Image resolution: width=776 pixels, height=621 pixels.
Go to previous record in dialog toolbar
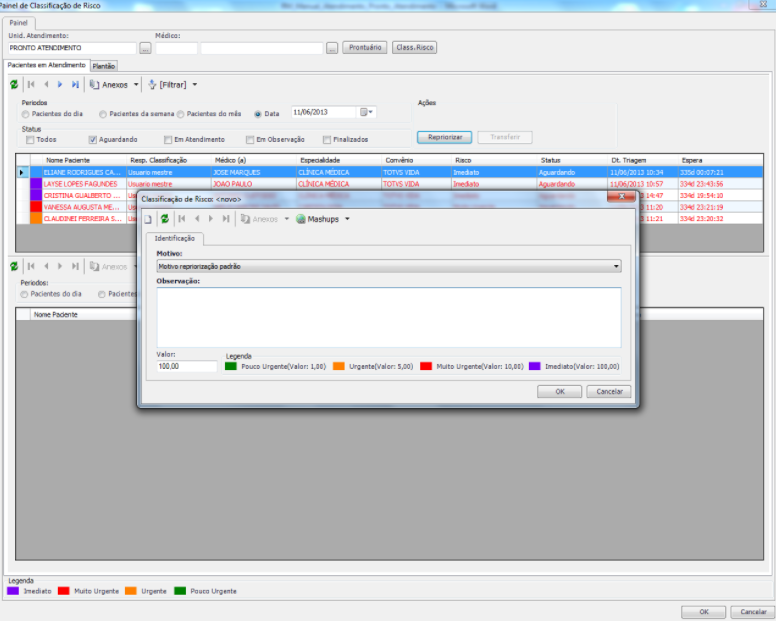point(197,219)
